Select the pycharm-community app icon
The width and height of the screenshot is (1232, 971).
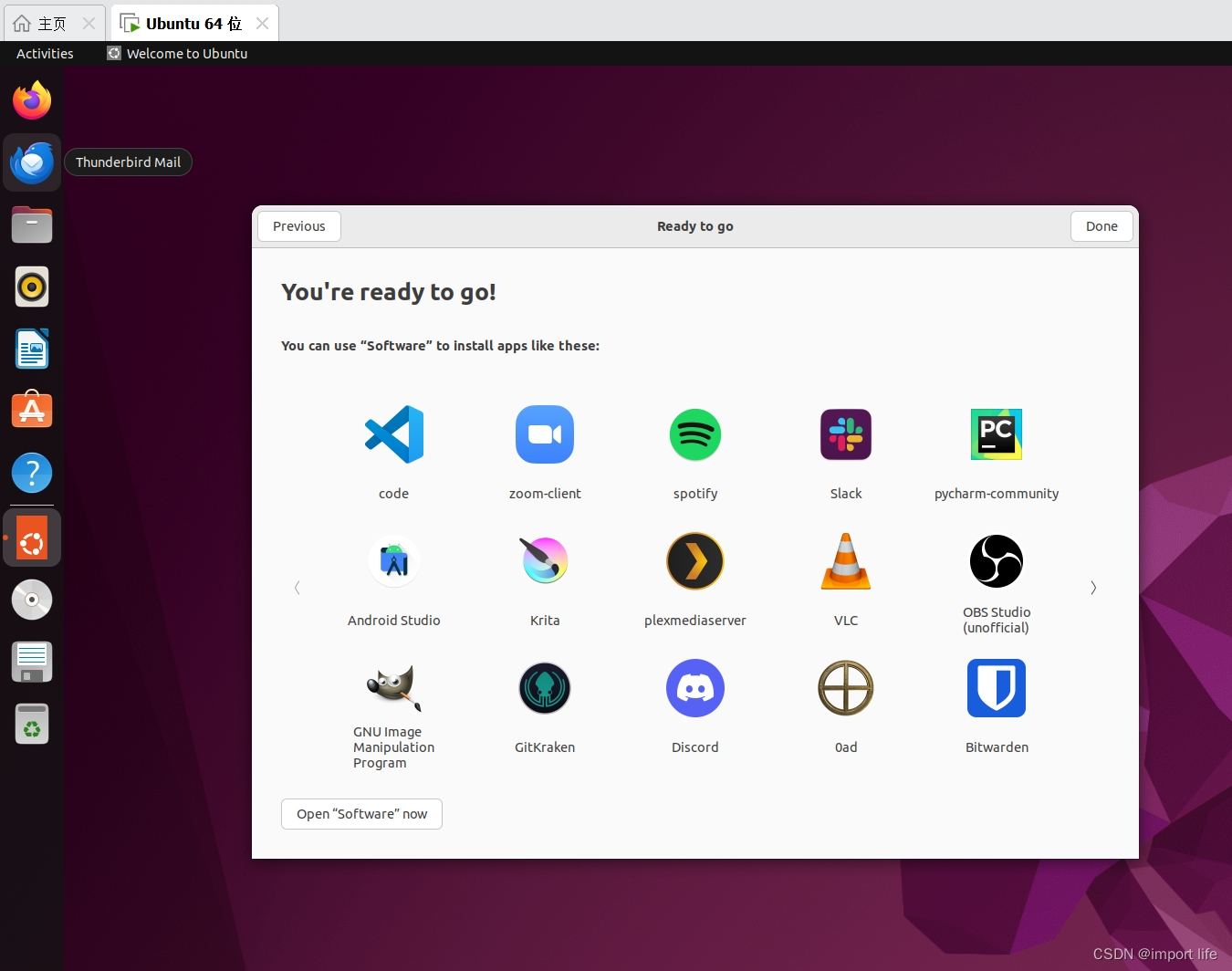(997, 434)
